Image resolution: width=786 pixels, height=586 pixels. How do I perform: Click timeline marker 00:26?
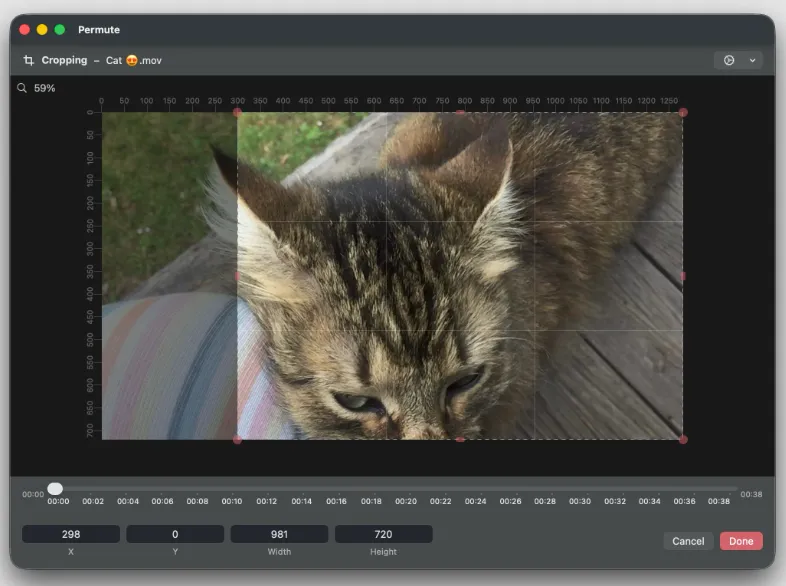pyautogui.click(x=510, y=501)
